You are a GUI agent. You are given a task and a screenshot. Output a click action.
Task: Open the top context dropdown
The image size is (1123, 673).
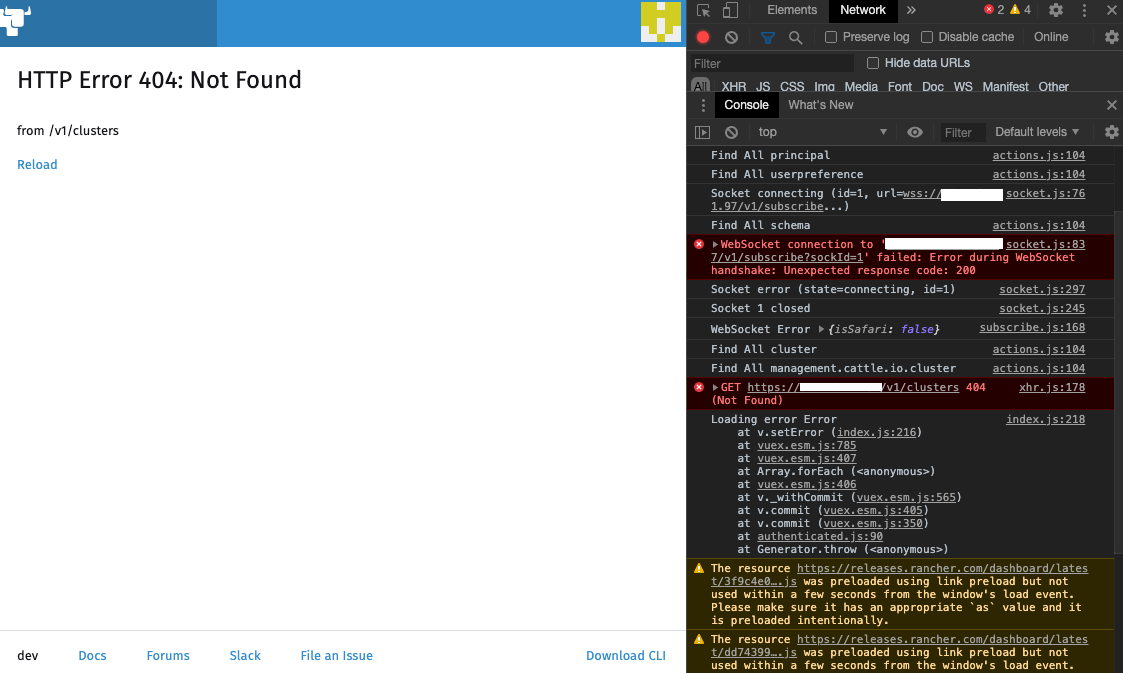click(x=822, y=132)
